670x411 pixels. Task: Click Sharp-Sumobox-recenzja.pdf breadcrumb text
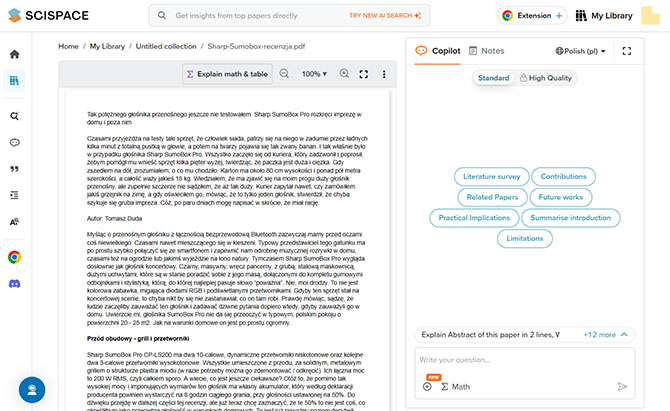tap(256, 46)
